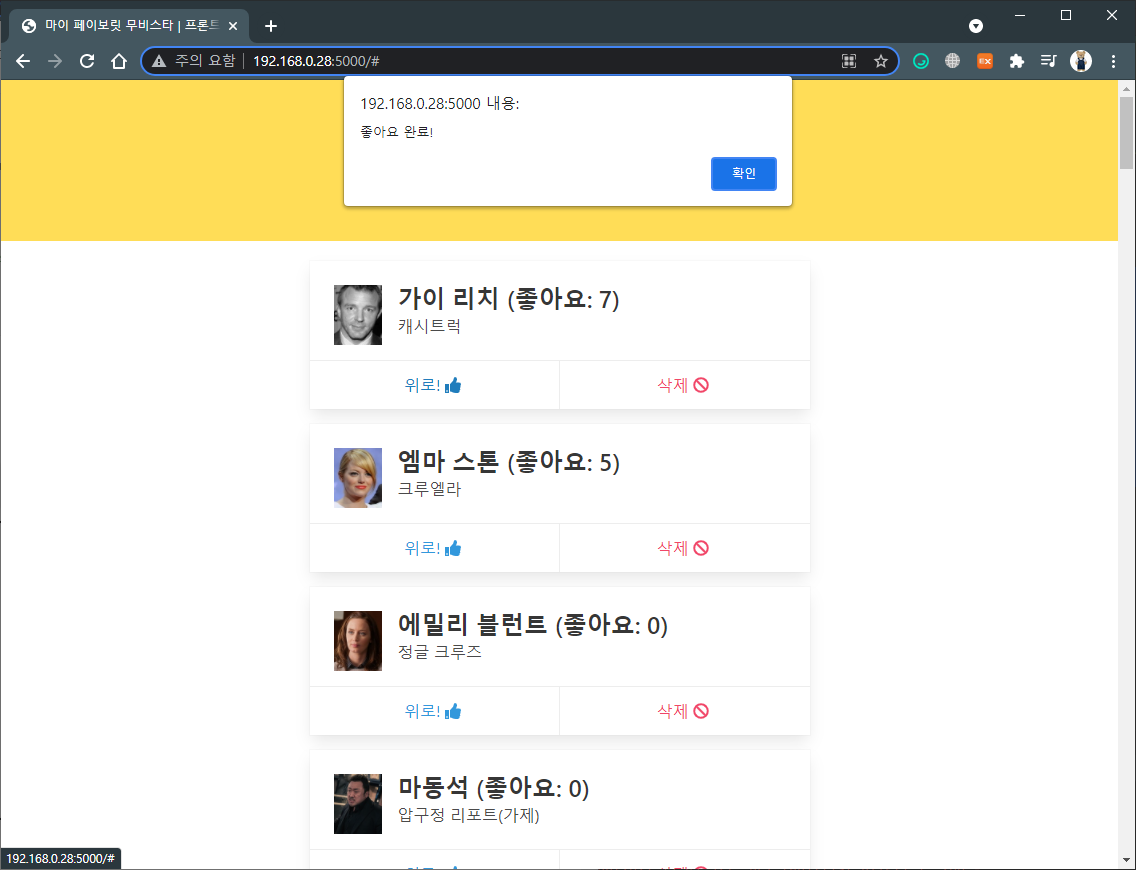Viewport: 1136px width, 870px height.
Task: Click the 주의 요함 security warning icon
Action: 159,62
